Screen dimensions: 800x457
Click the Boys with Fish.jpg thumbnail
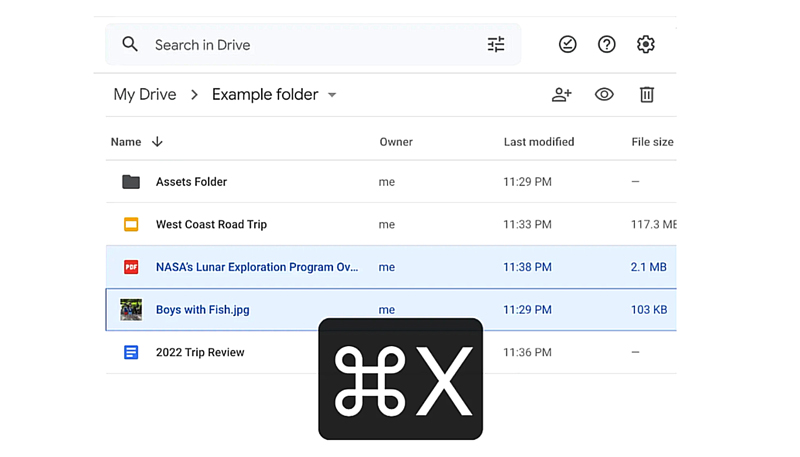131,310
